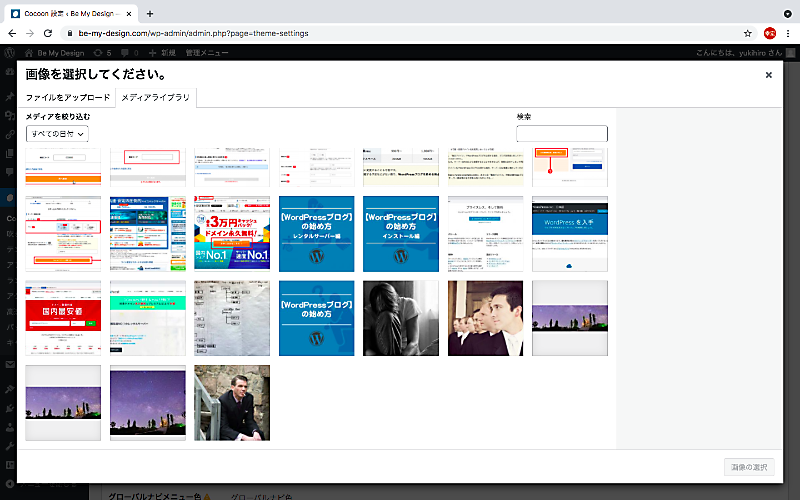
Task: Open the すべての日付 filter dropdown
Action: pyautogui.click(x=57, y=133)
